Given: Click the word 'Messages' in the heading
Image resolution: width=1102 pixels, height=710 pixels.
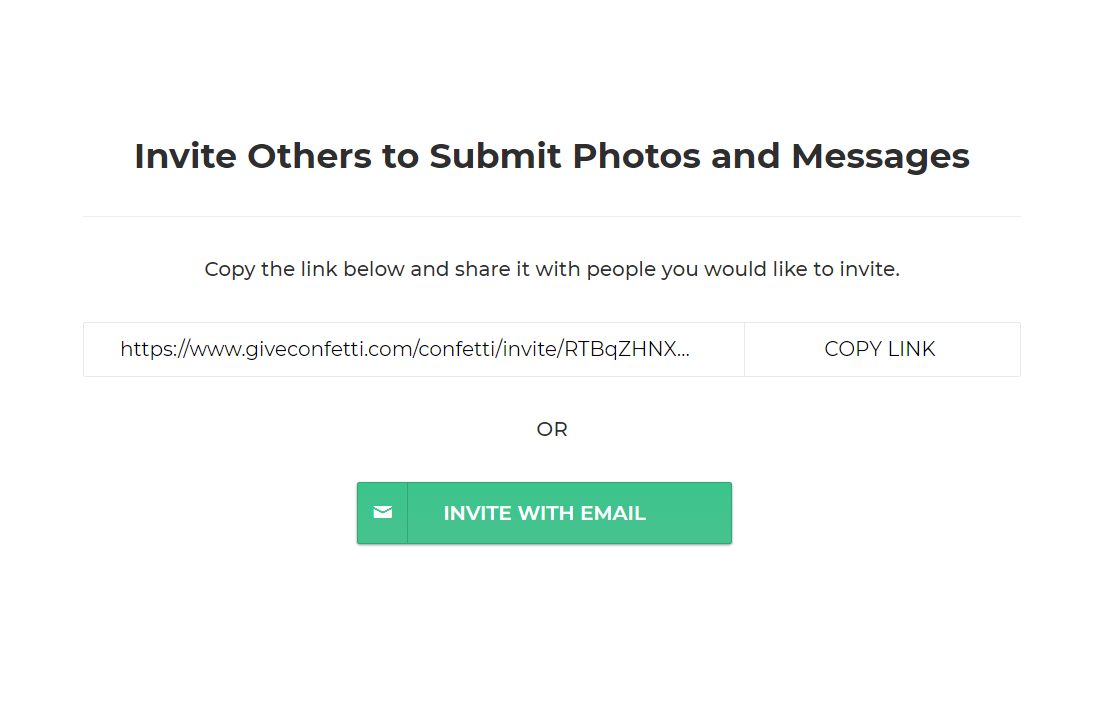Looking at the screenshot, I should (x=880, y=156).
